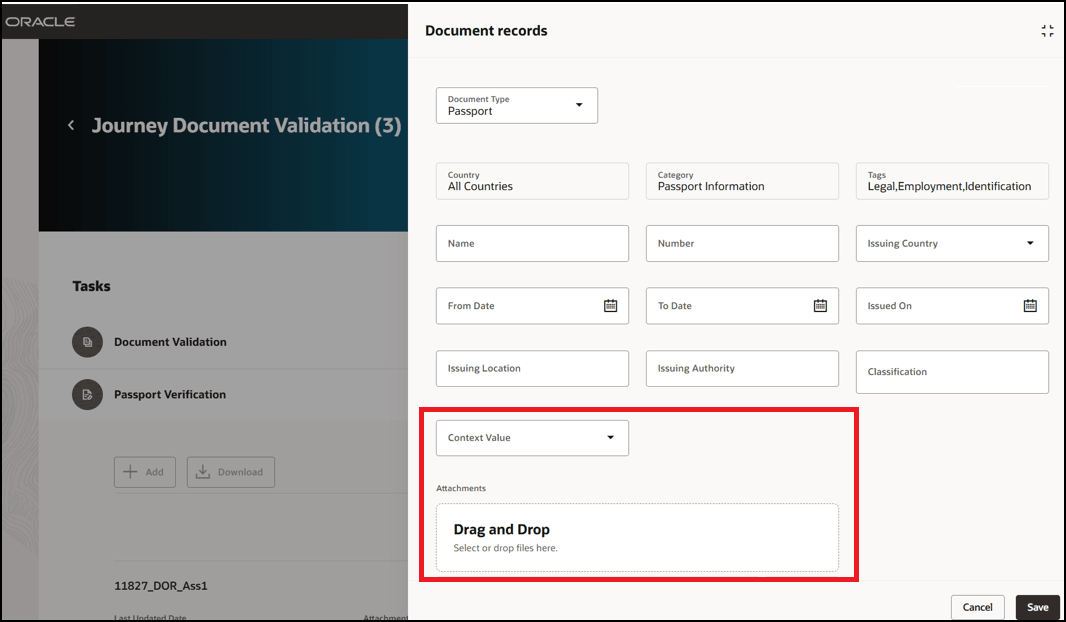Open the To Date calendar picker
The width and height of the screenshot is (1066, 622).
(821, 306)
